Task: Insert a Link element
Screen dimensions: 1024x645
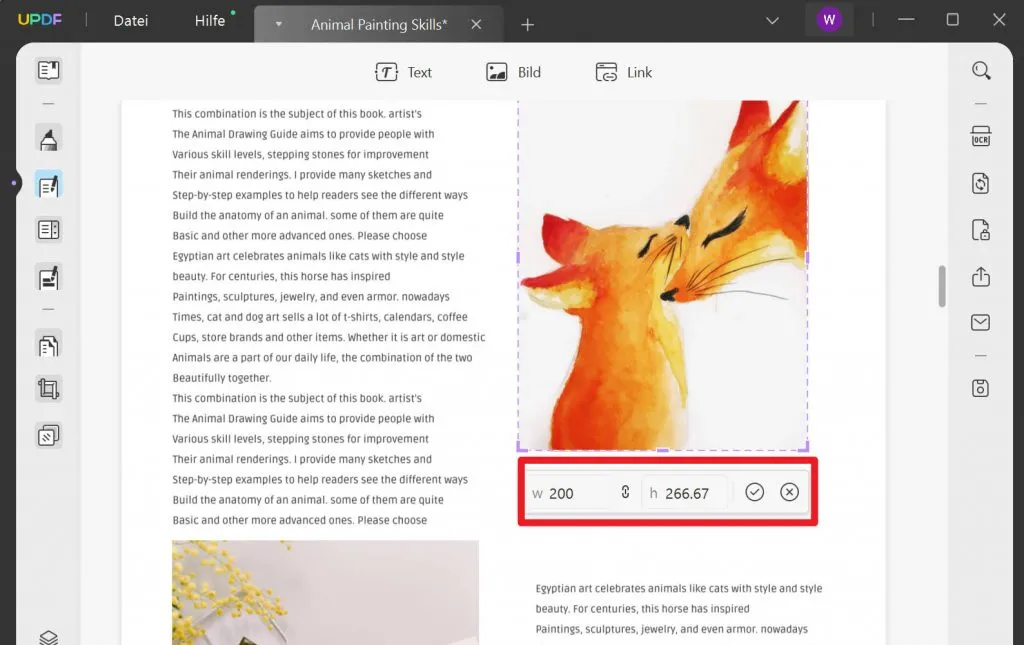Action: point(624,72)
